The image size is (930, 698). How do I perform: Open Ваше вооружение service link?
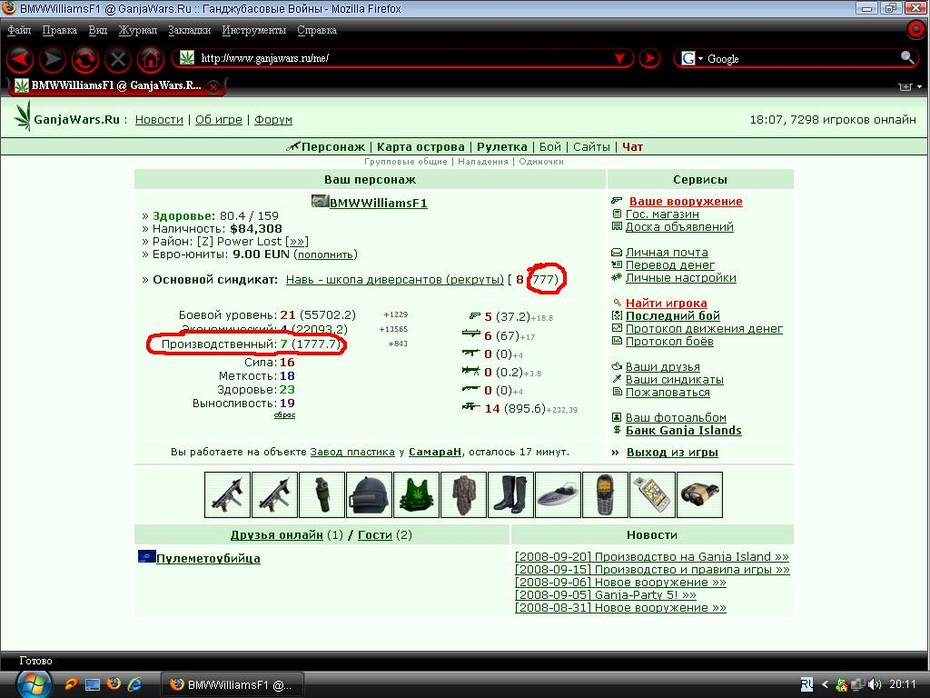pyautogui.click(x=686, y=202)
